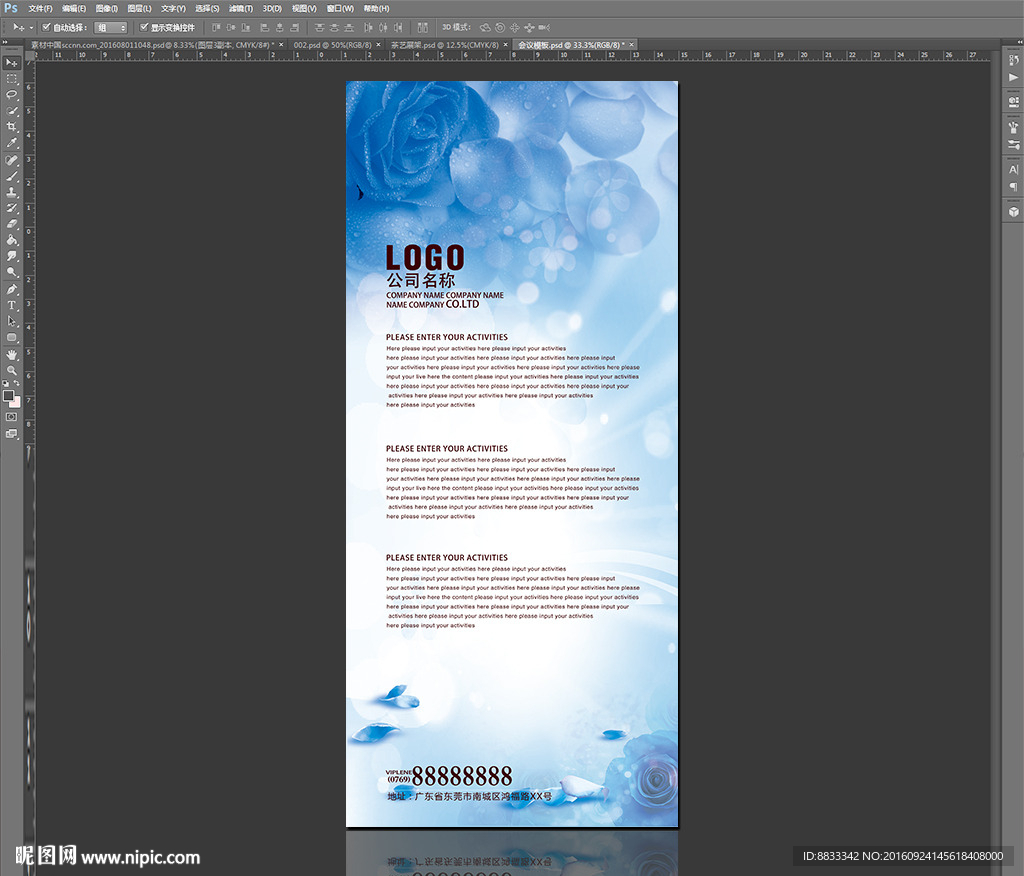Click Auto-Align Layers icon in options bar
Viewport: 1024px width, 876px height.
(x=423, y=27)
